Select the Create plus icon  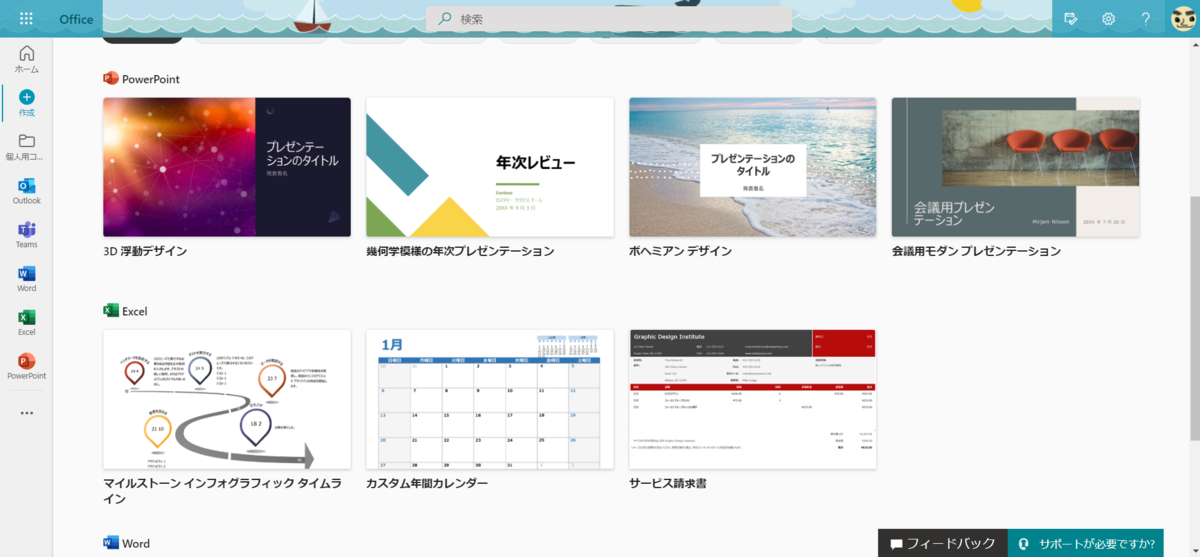pyautogui.click(x=27, y=97)
